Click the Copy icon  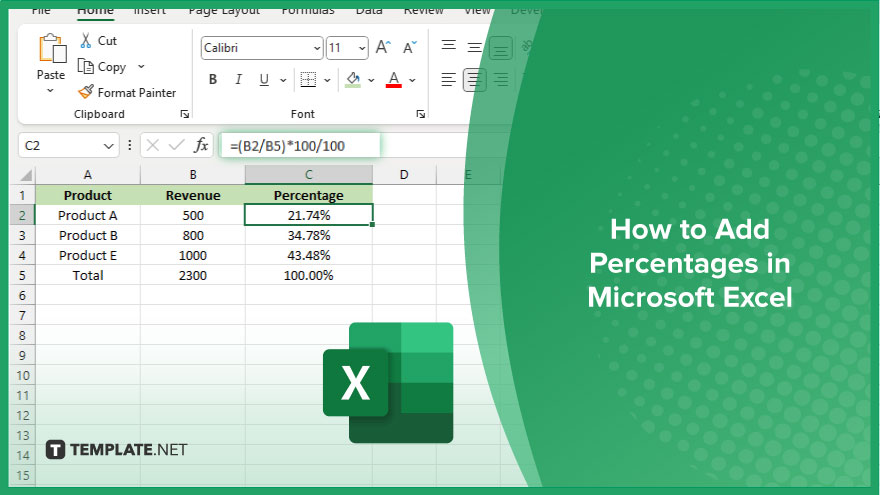86,66
